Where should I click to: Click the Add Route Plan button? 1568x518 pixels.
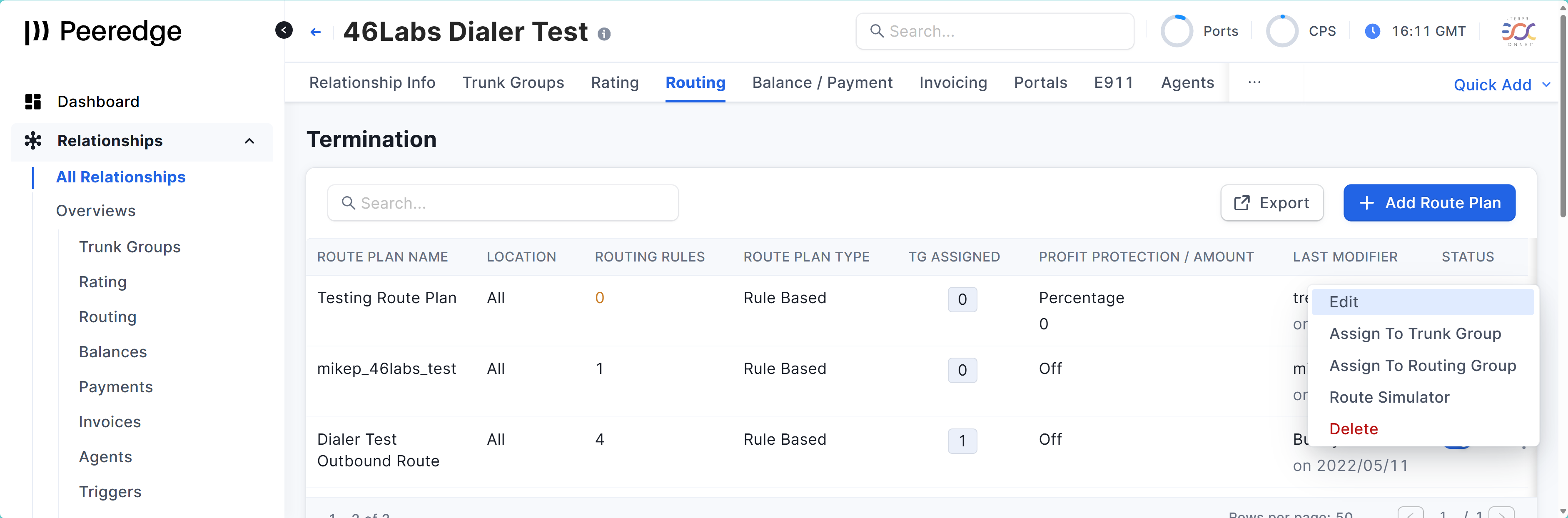pos(1428,203)
